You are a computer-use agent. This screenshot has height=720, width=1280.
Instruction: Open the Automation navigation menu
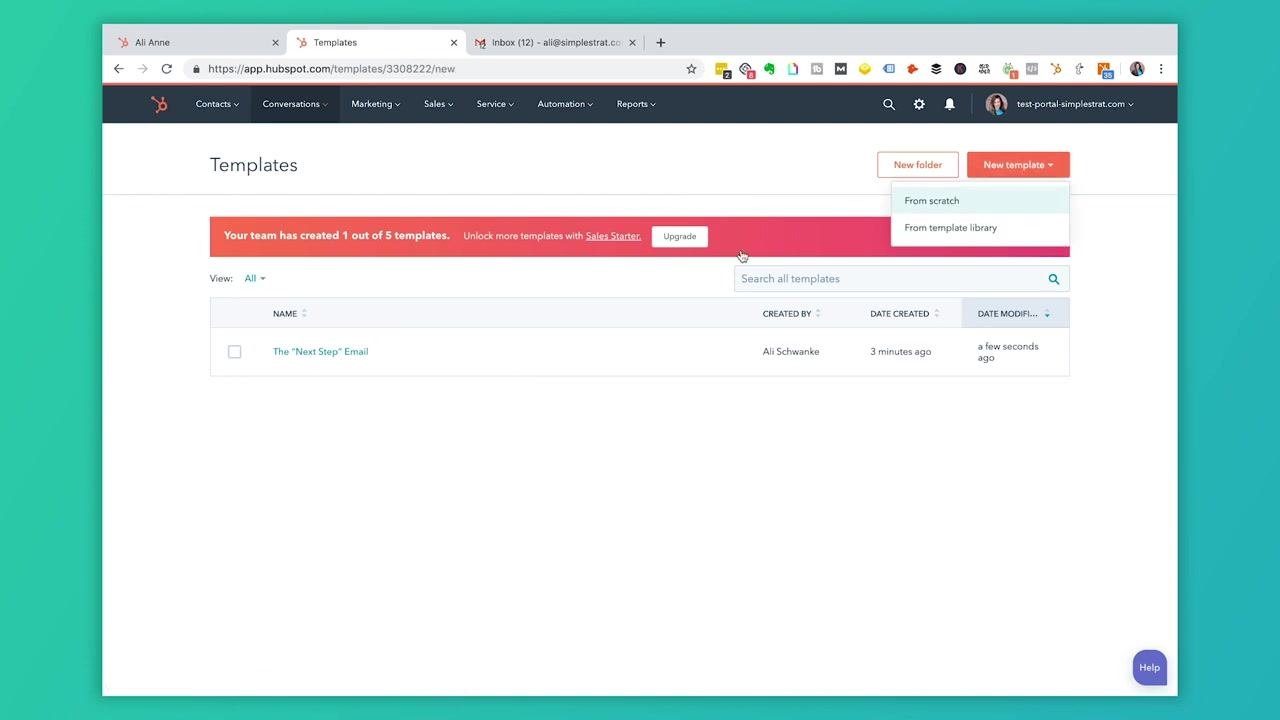(x=565, y=104)
